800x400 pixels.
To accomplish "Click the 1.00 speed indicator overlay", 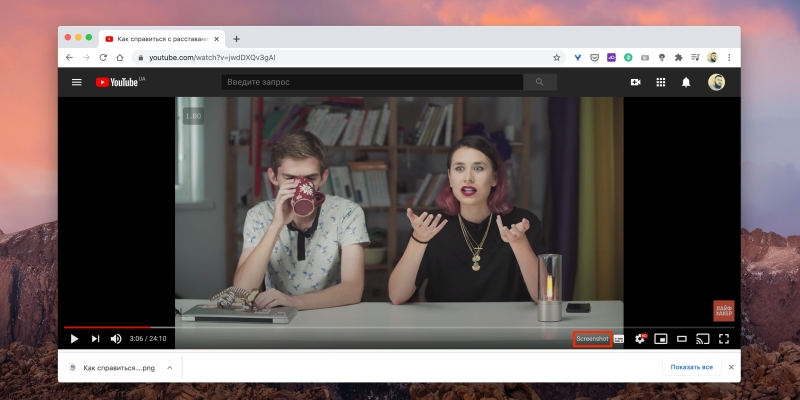I will click(193, 116).
